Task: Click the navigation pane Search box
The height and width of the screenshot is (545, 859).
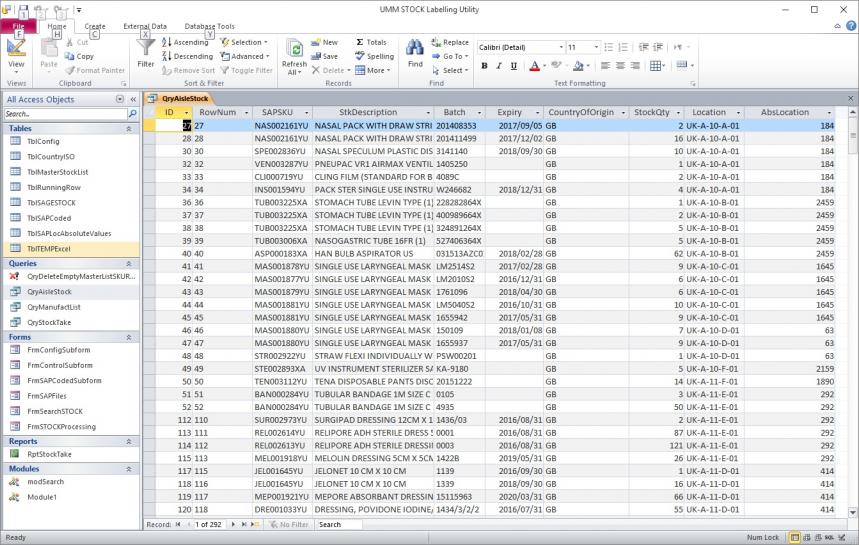Action: (65, 114)
